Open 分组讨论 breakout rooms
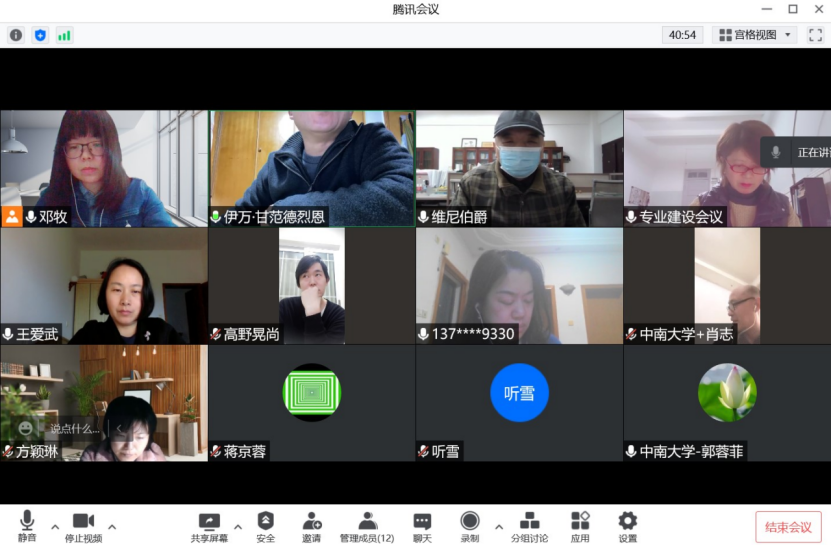The height and width of the screenshot is (545, 831). coord(530,526)
